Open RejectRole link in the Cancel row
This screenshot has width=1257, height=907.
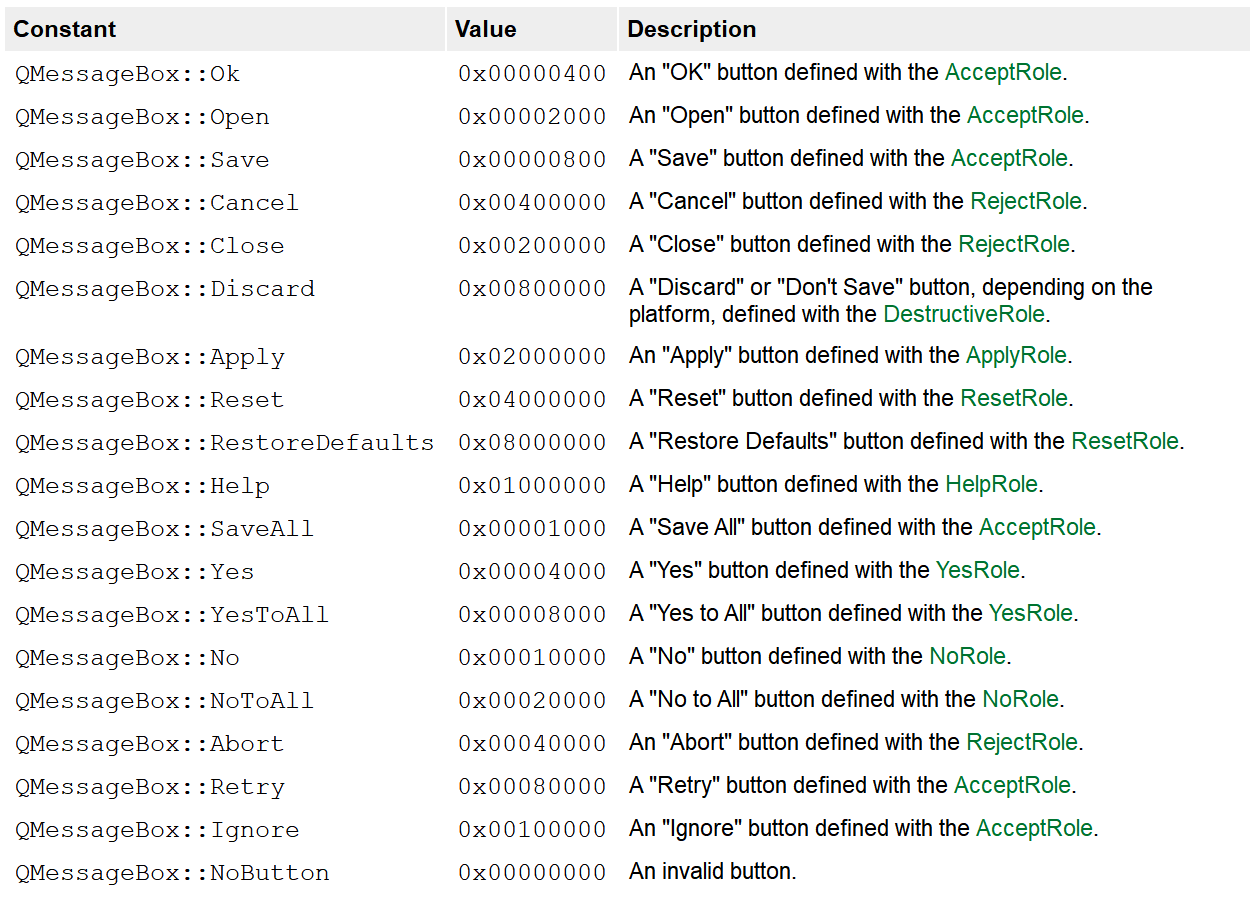tap(1026, 201)
